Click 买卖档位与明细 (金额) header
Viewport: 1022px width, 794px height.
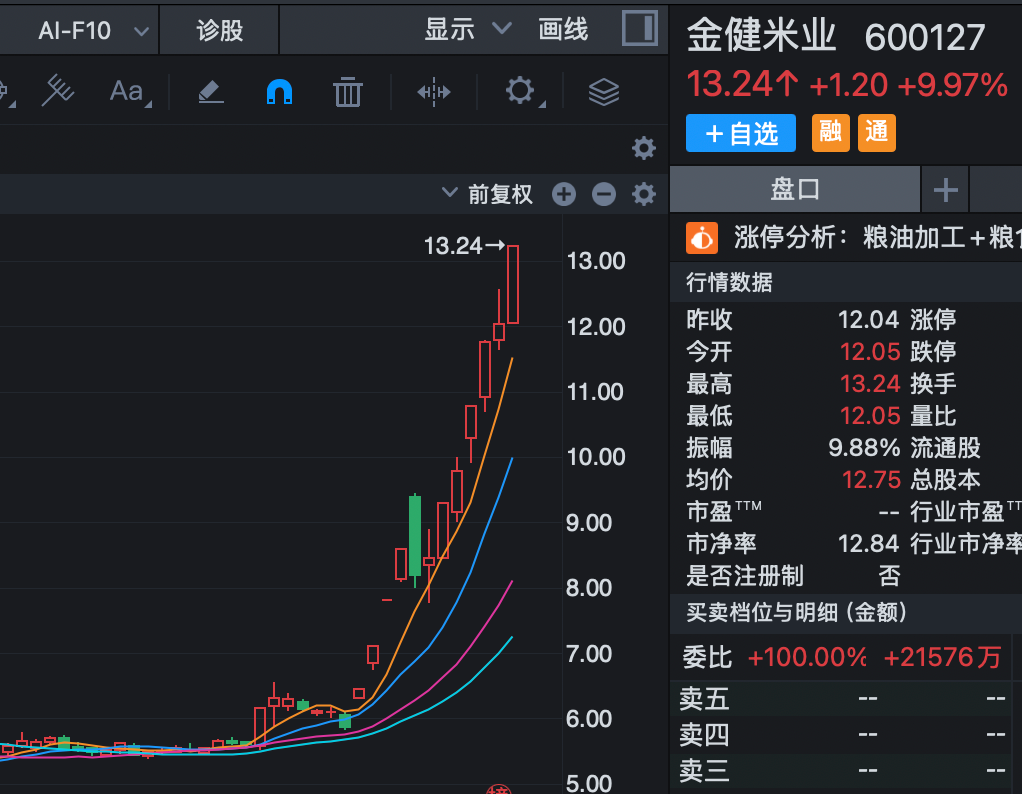point(796,612)
